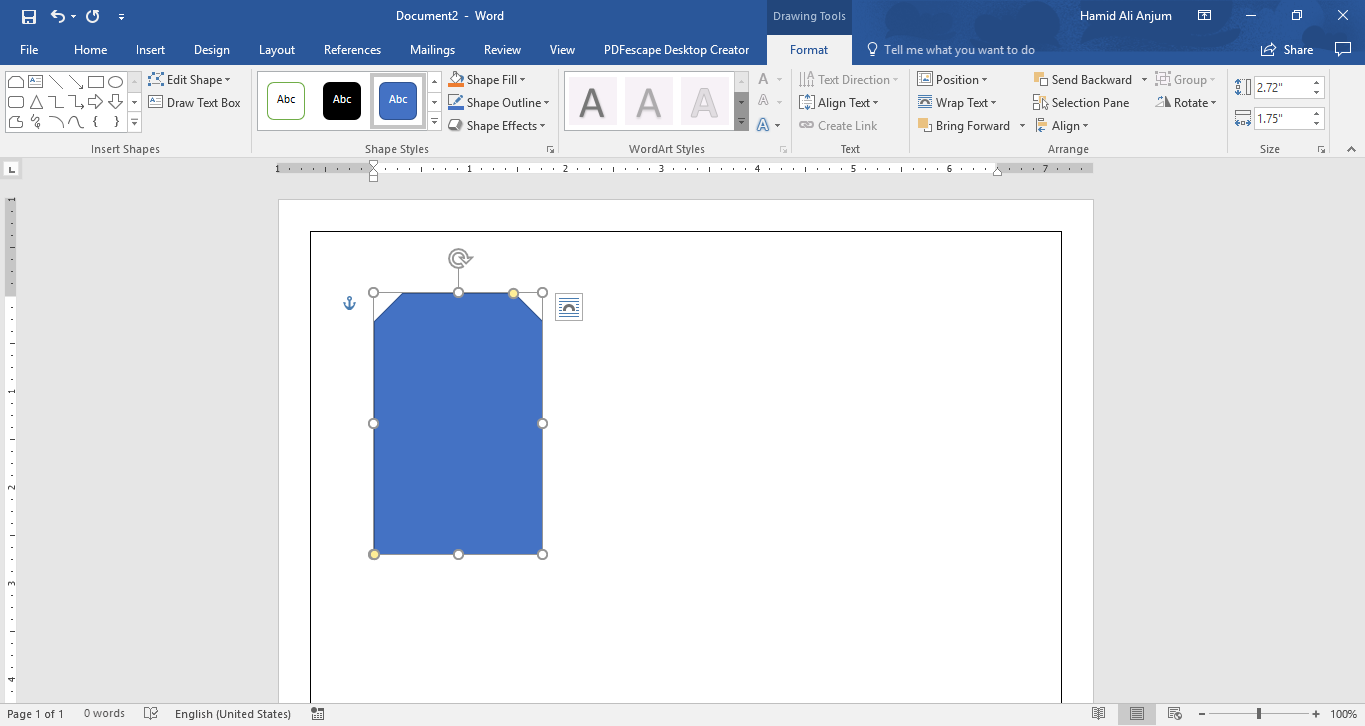
Task: Open the Wrap Text dropdown
Action: (x=959, y=102)
